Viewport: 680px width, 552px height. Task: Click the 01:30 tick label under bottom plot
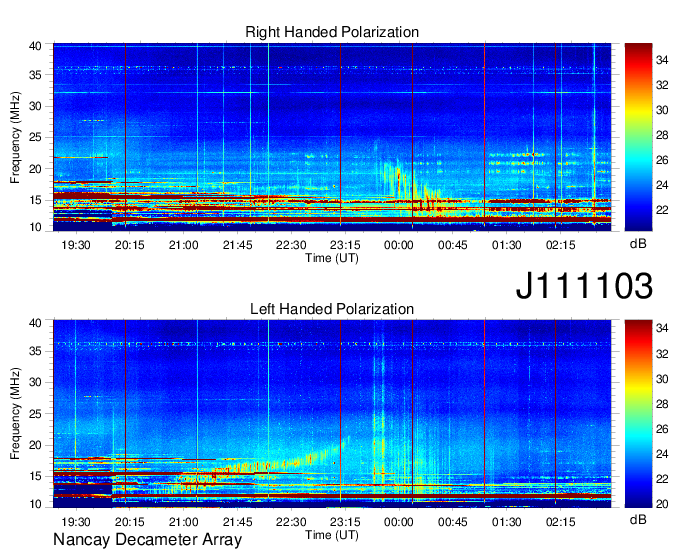[507, 522]
